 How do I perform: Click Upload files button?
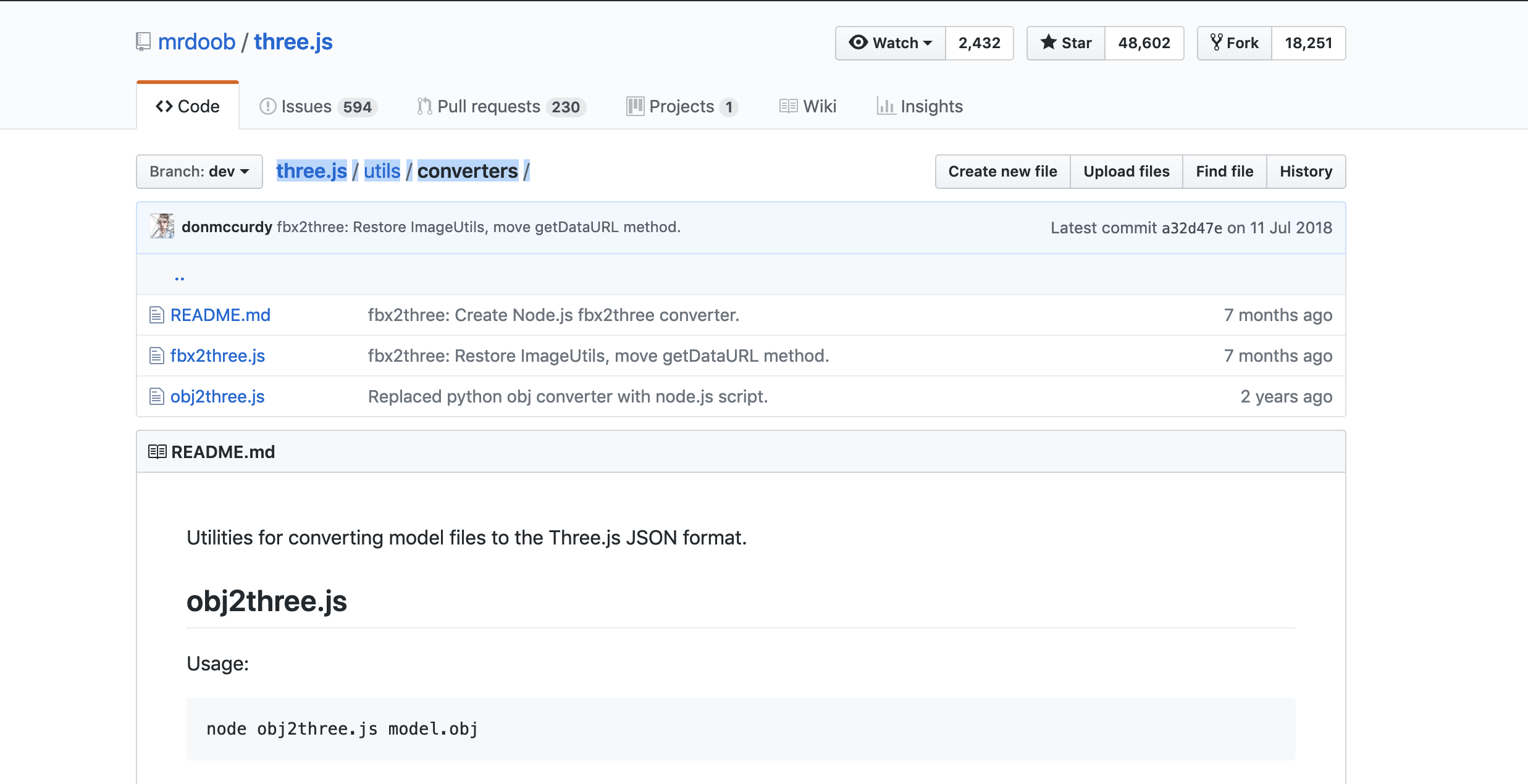pos(1127,171)
